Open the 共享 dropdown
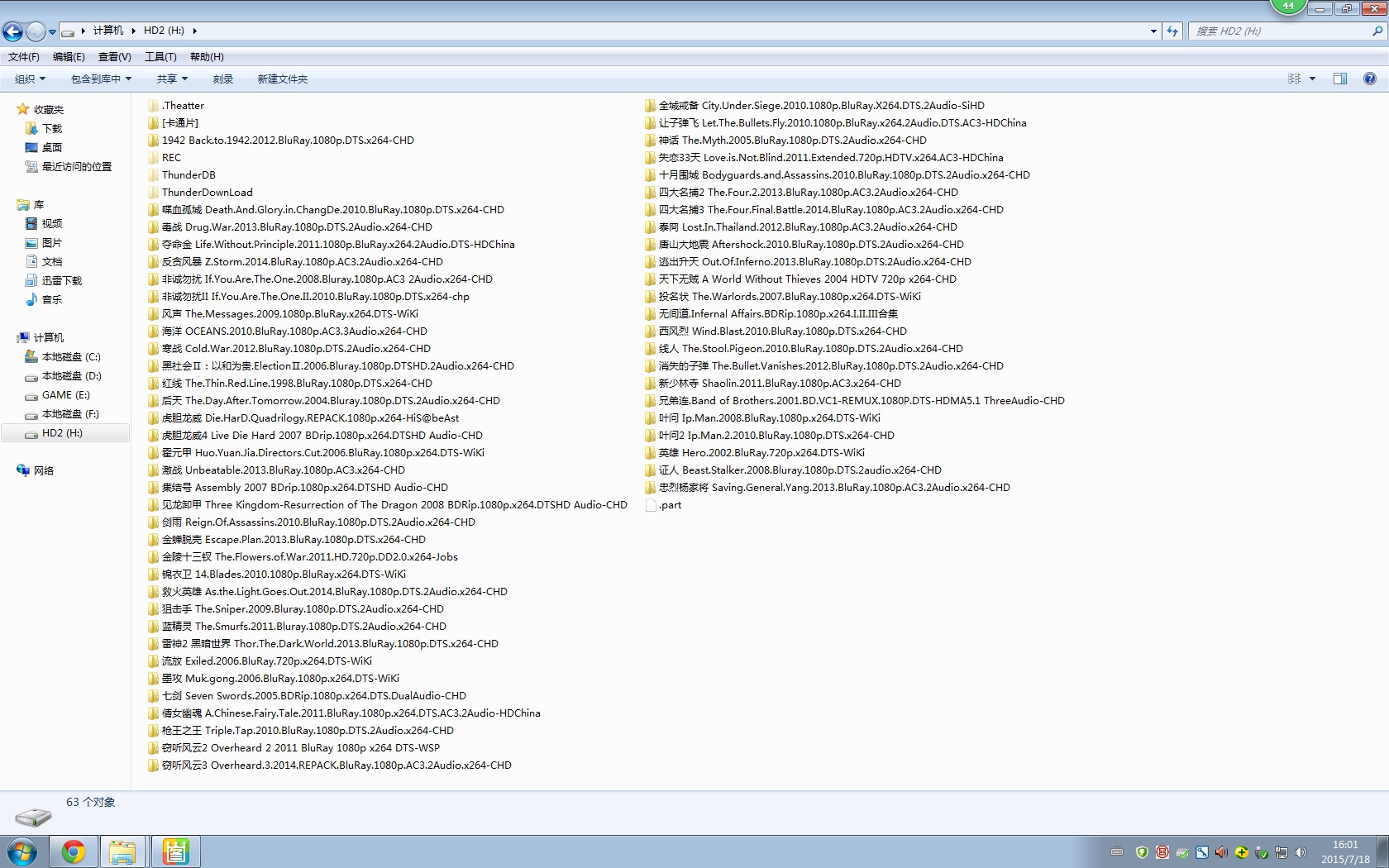The width and height of the screenshot is (1389, 868). 172,79
